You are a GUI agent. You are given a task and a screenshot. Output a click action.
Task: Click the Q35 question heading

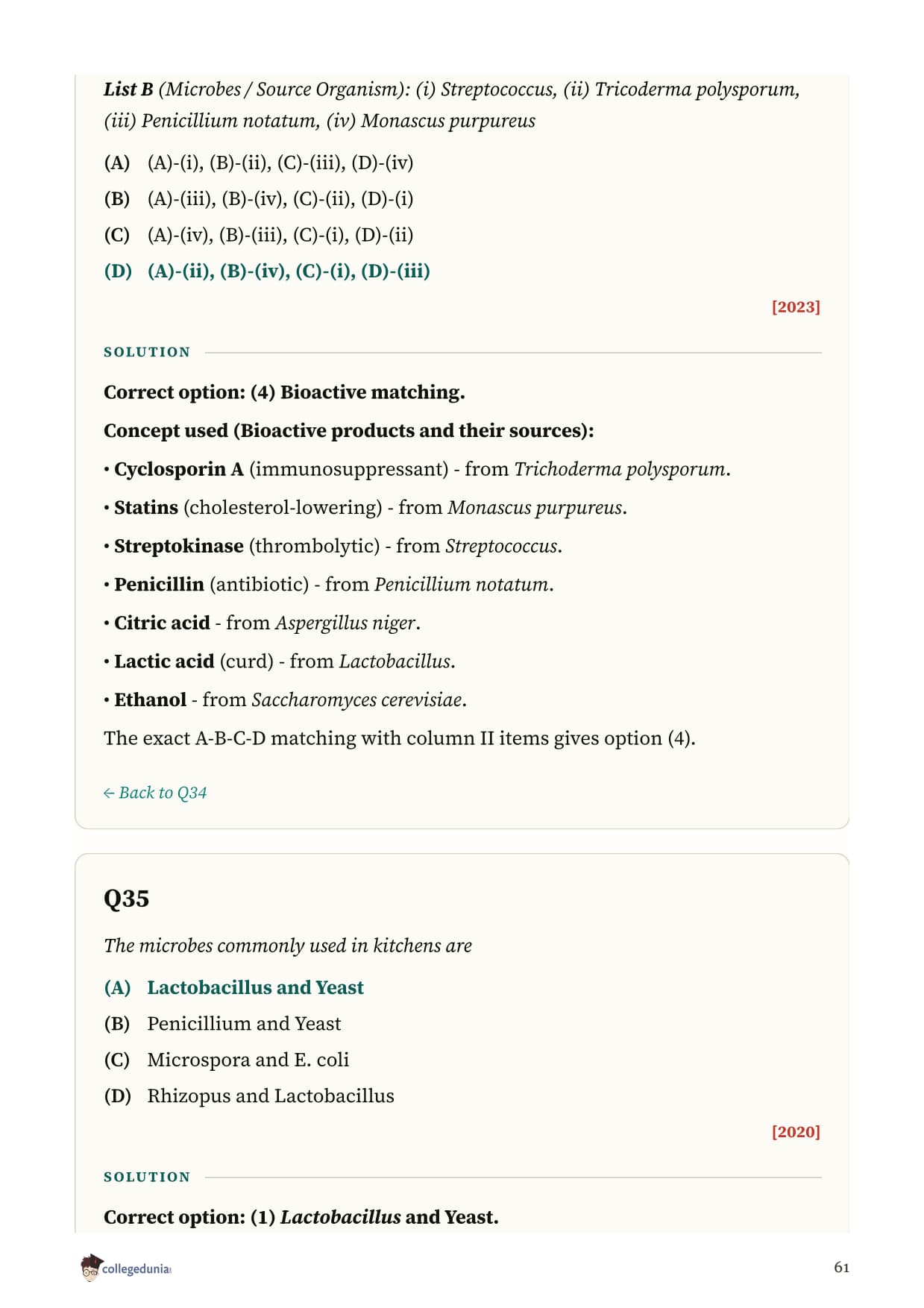point(126,898)
